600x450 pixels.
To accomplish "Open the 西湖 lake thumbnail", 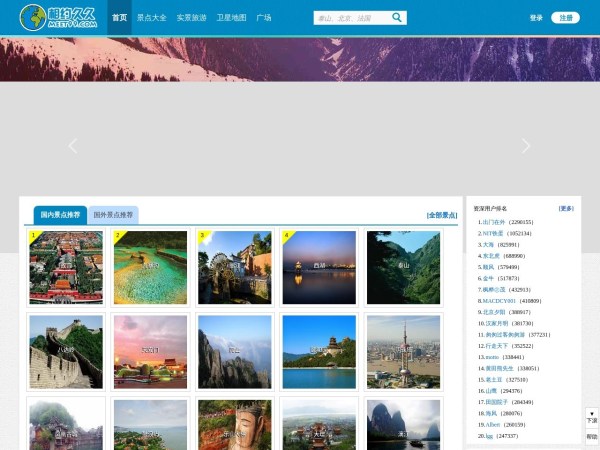I will click(x=319, y=267).
